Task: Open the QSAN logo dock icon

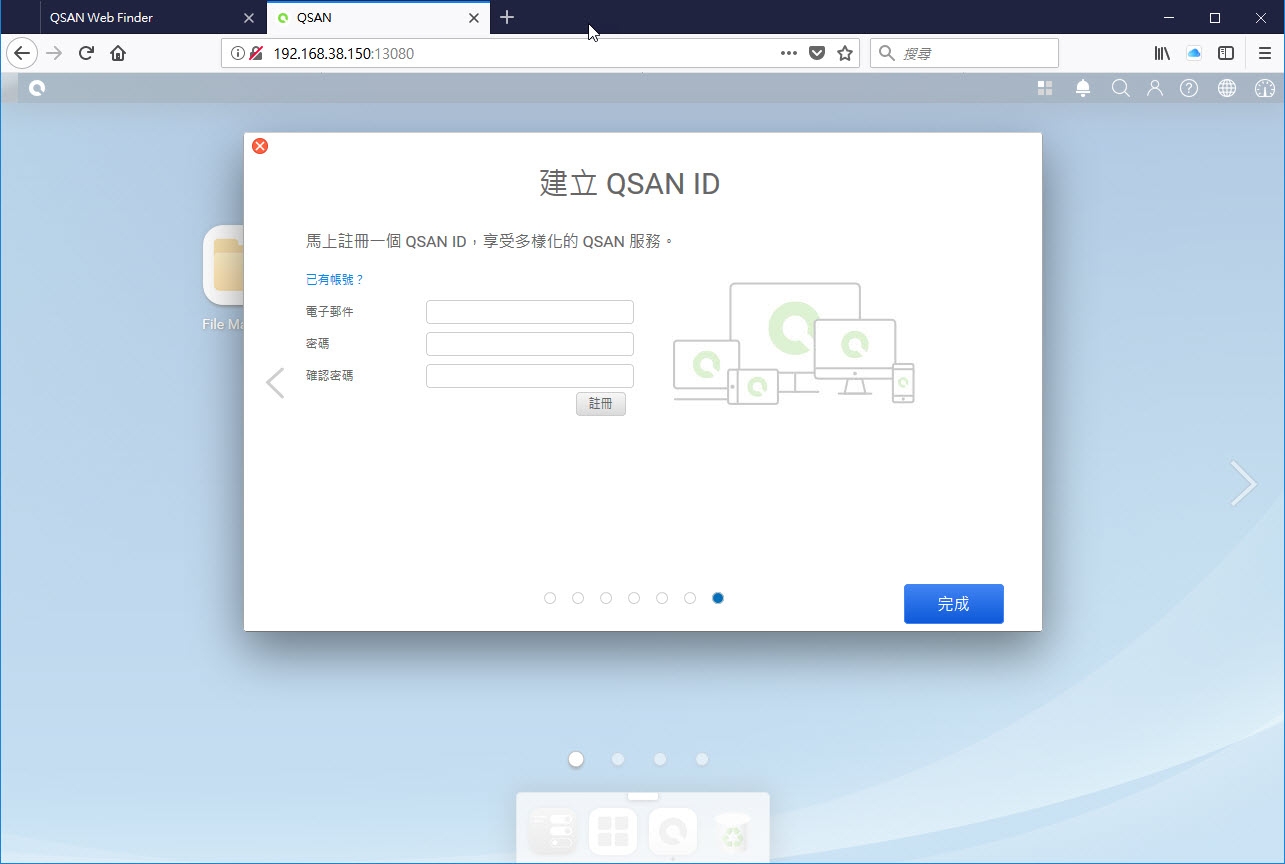Action: point(673,831)
